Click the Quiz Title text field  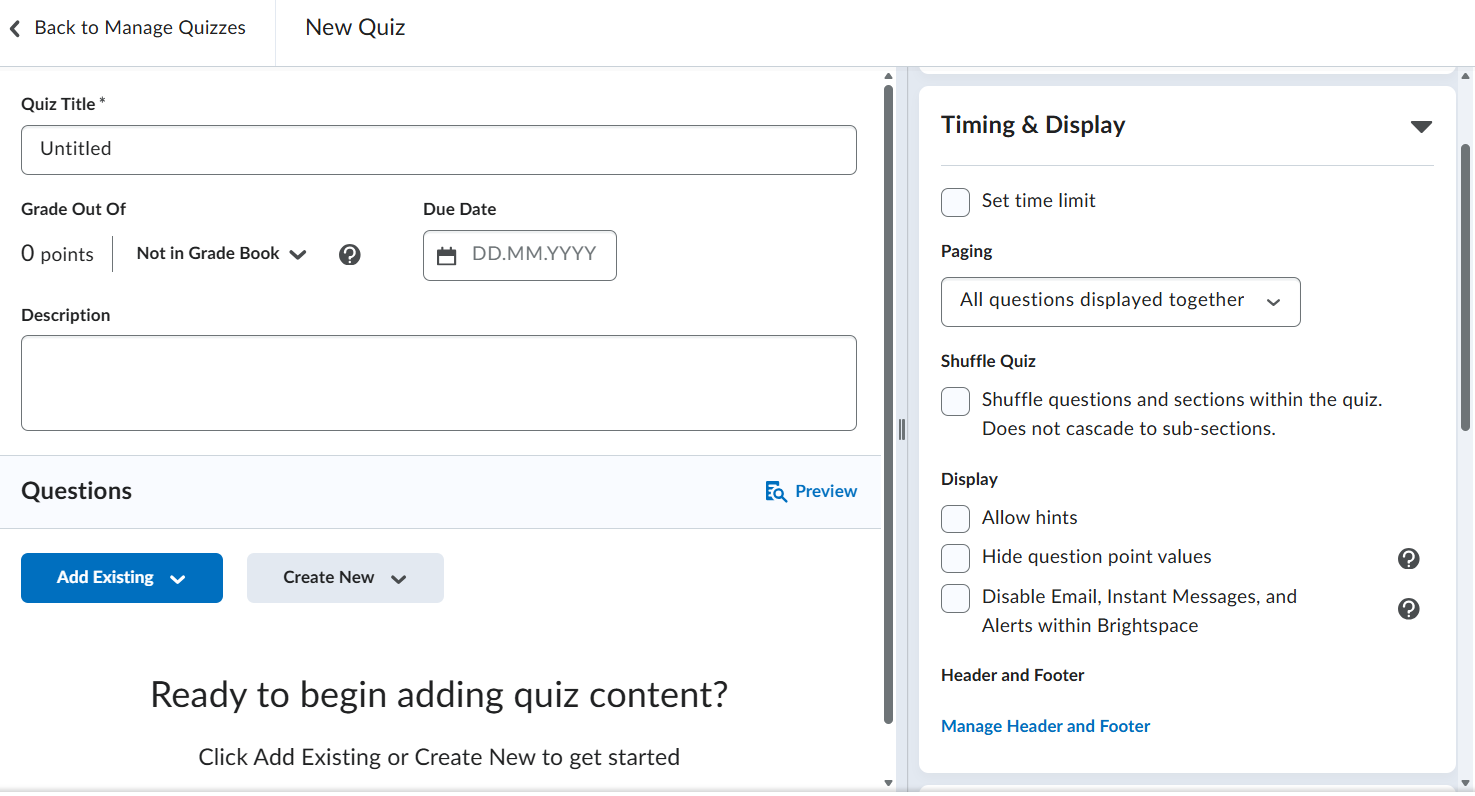[x=438, y=150]
